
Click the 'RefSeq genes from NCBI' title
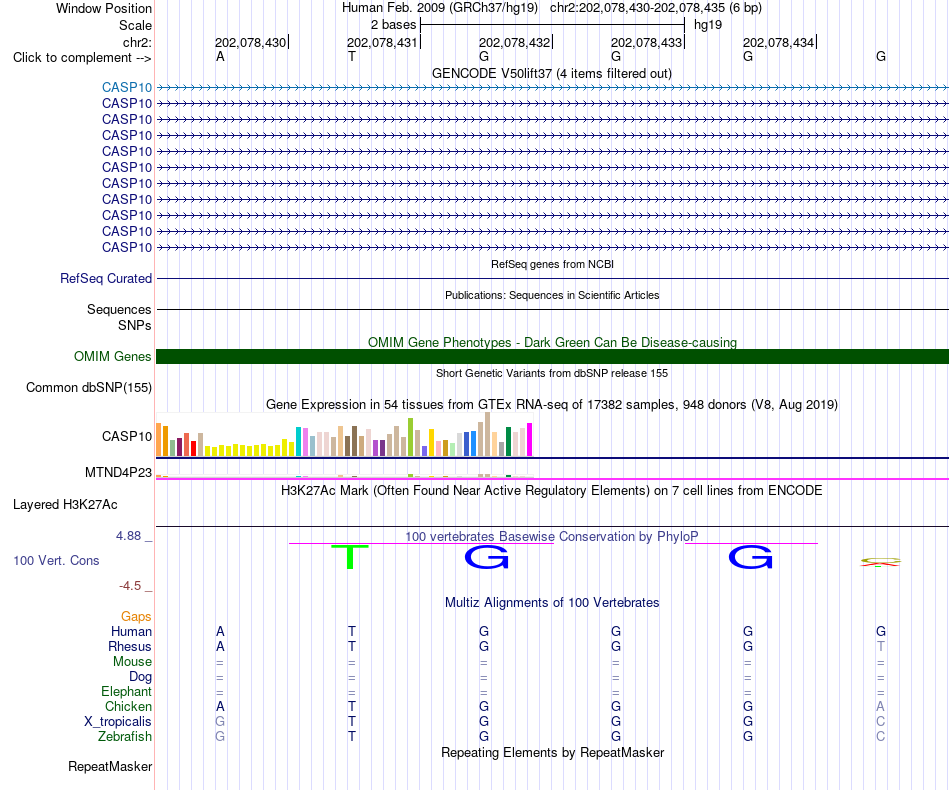pyautogui.click(x=552, y=264)
